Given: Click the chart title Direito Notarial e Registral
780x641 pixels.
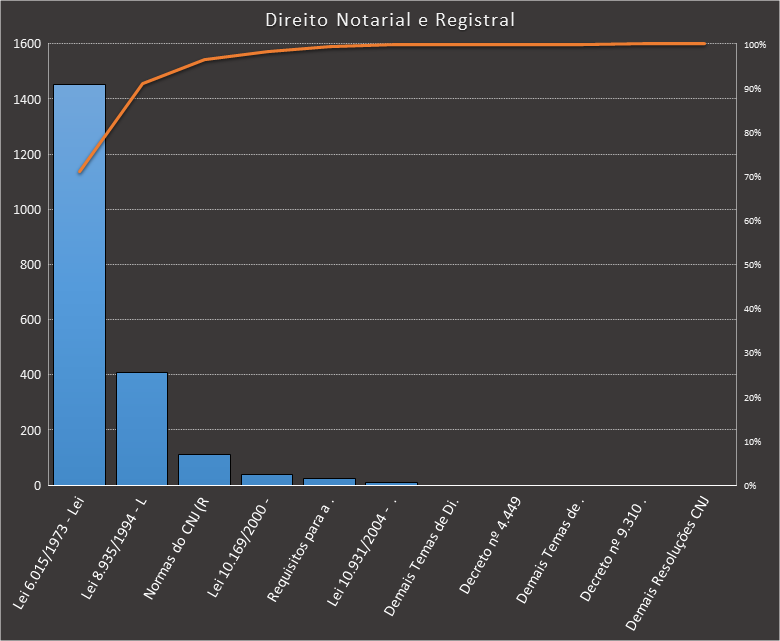Looking at the screenshot, I should coord(391,20).
